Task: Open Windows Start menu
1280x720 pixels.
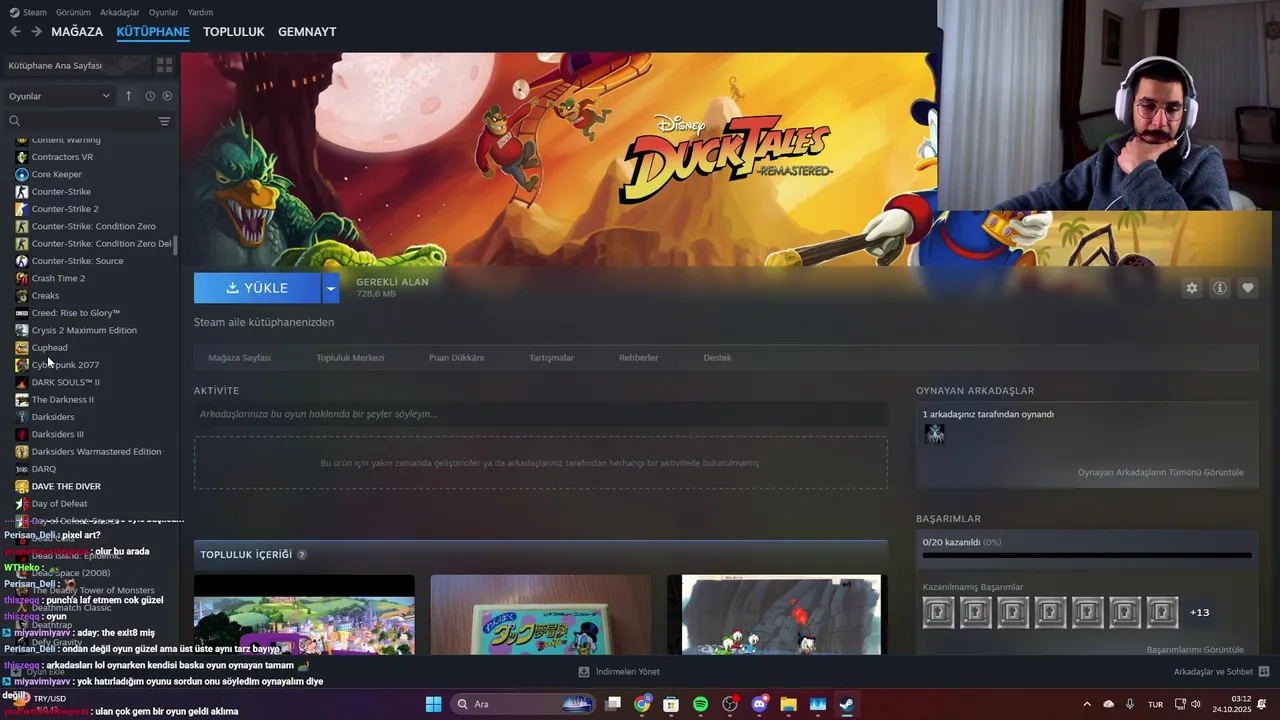Action: [x=433, y=704]
